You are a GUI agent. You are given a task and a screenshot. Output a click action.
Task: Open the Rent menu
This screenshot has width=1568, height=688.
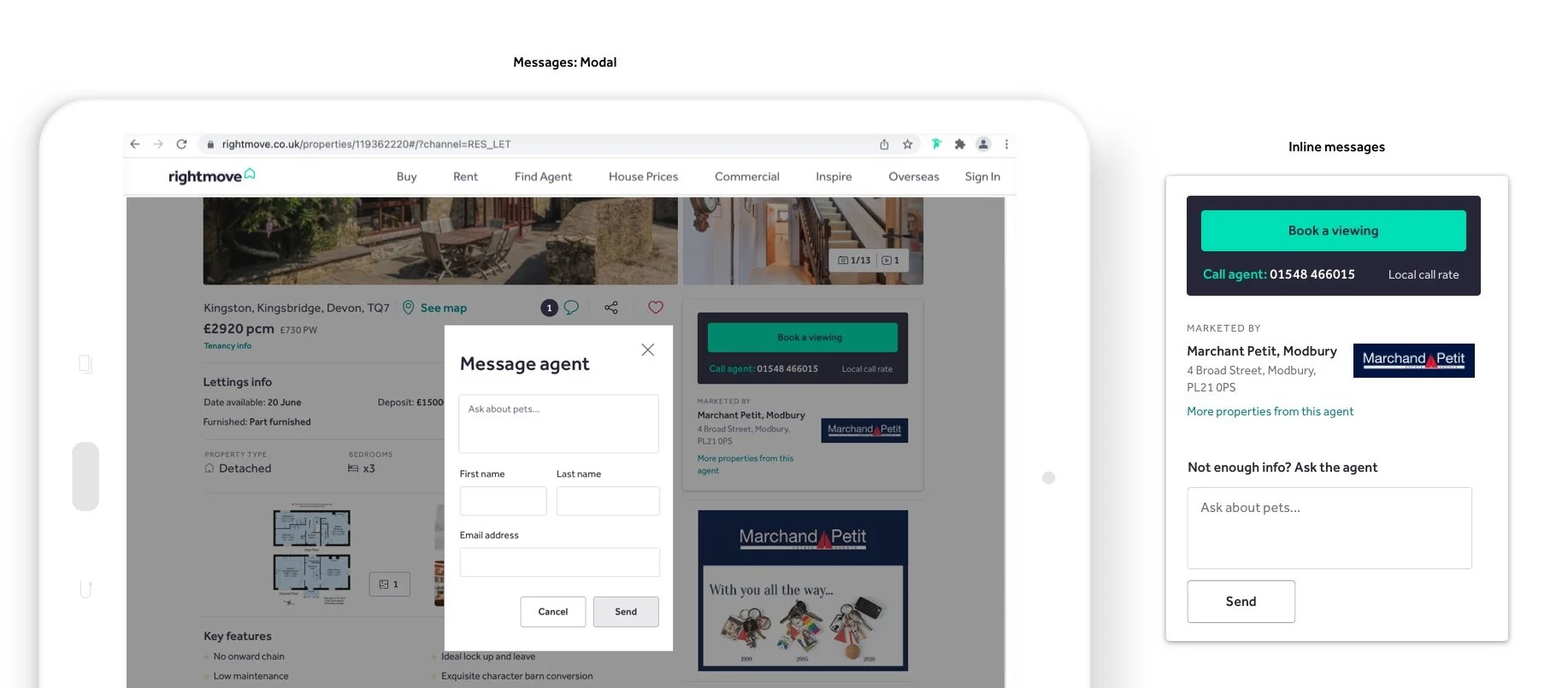coord(465,177)
